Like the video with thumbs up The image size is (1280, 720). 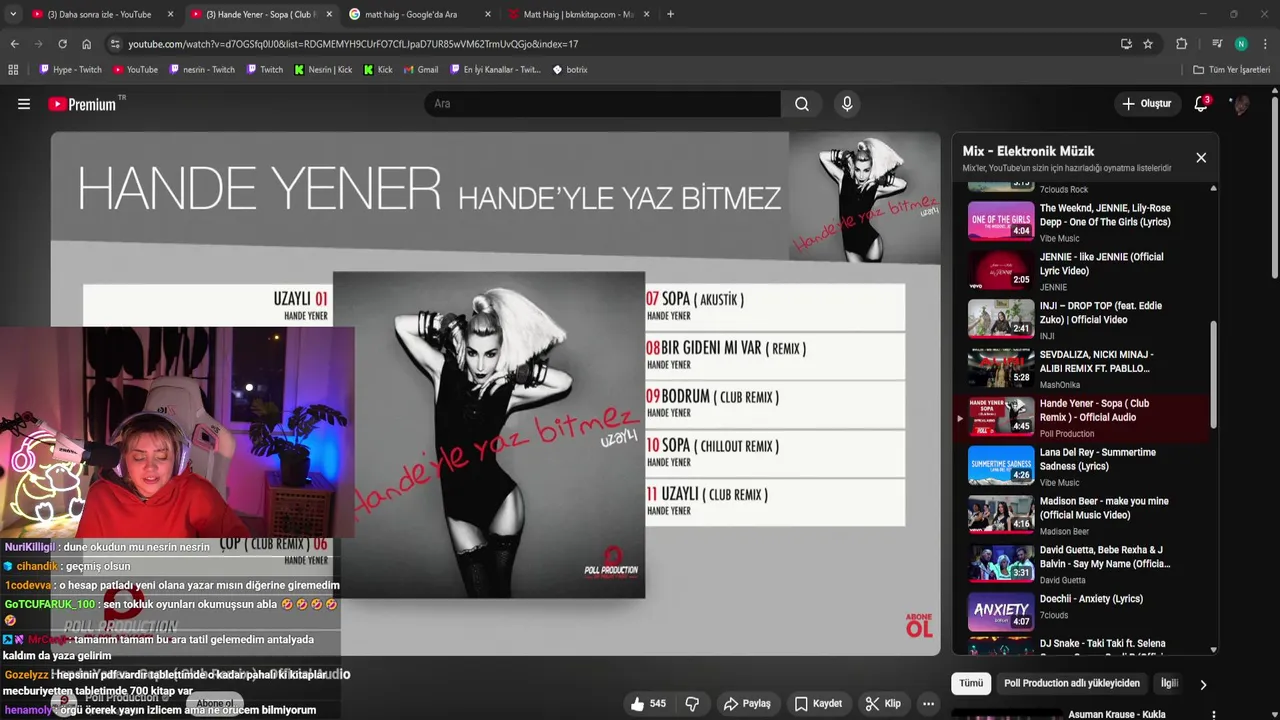[x=648, y=704]
